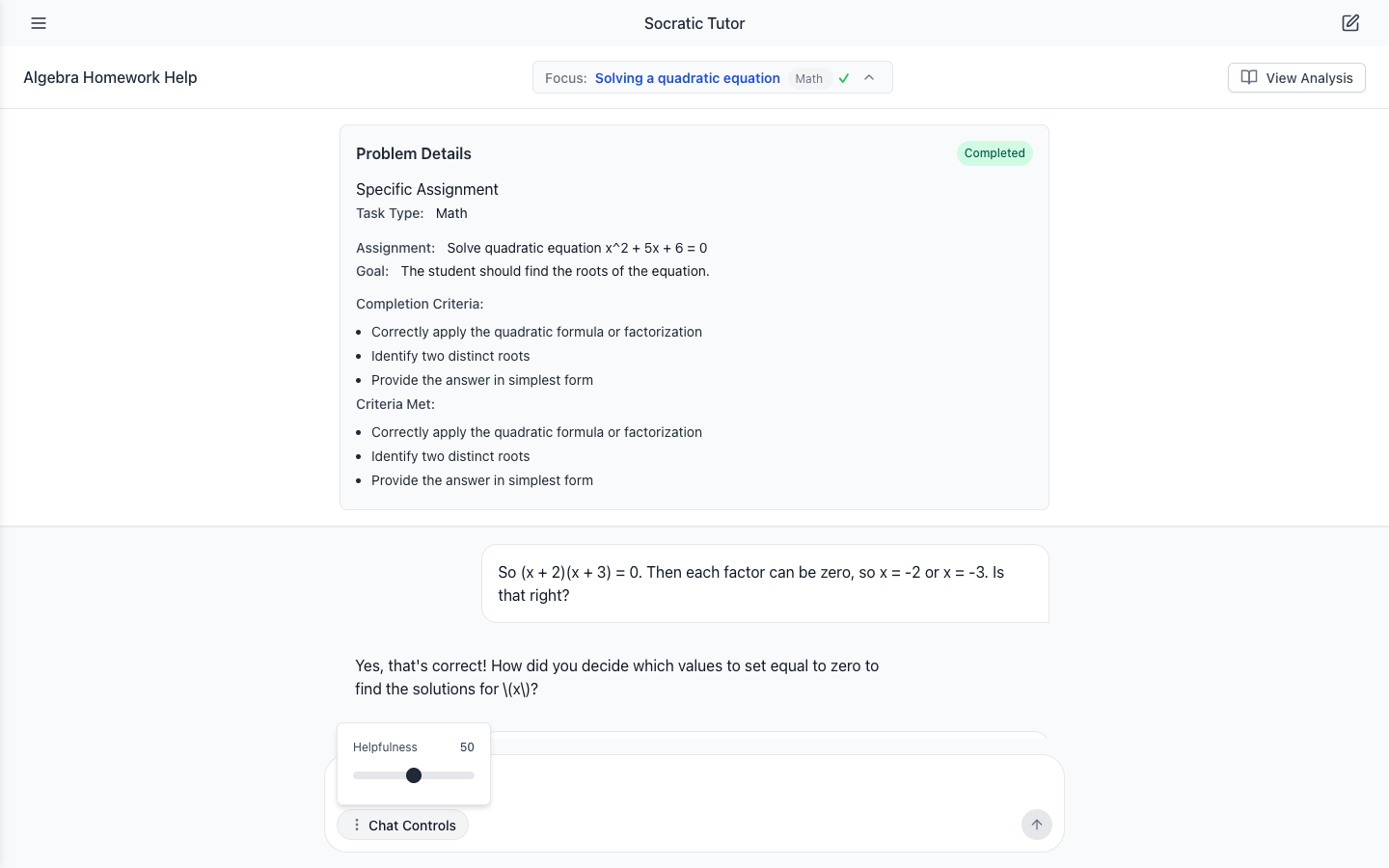Click the book icon beside View Analysis
Image resolution: width=1389 pixels, height=868 pixels.
click(x=1249, y=77)
